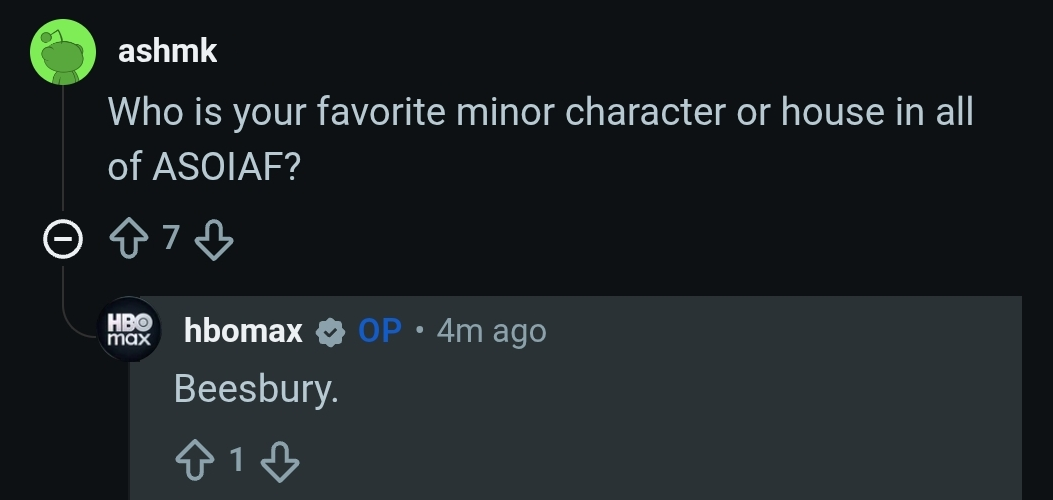Downvote the Beesbury reply
Viewport: 1053px width, 500px height.
(x=280, y=460)
